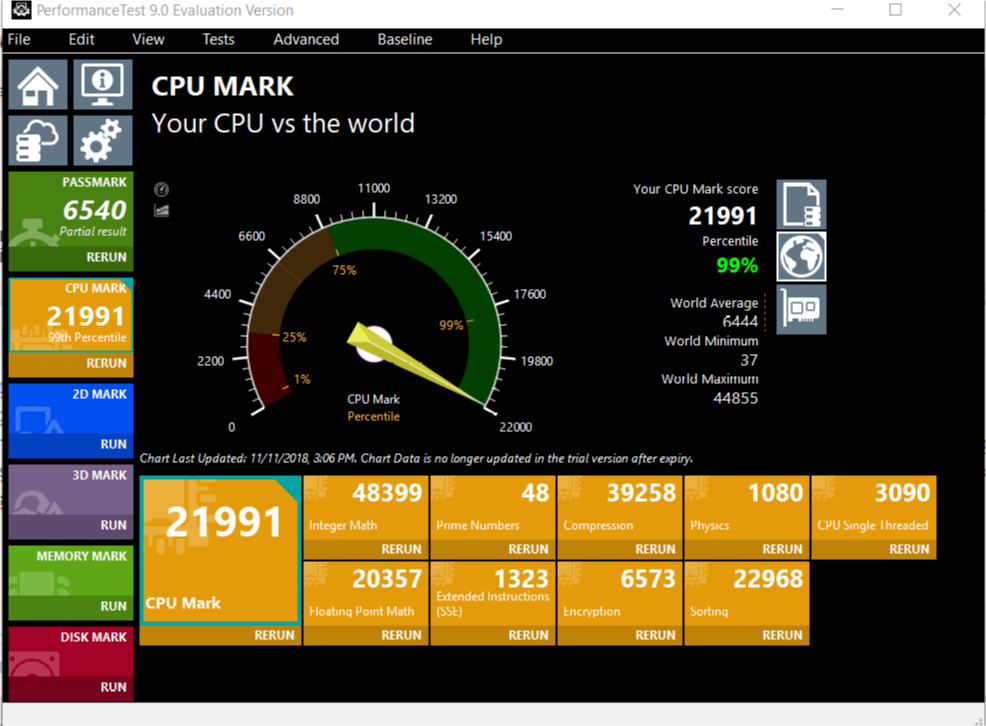986x726 pixels.
Task: Open the Help menu
Action: [486, 40]
